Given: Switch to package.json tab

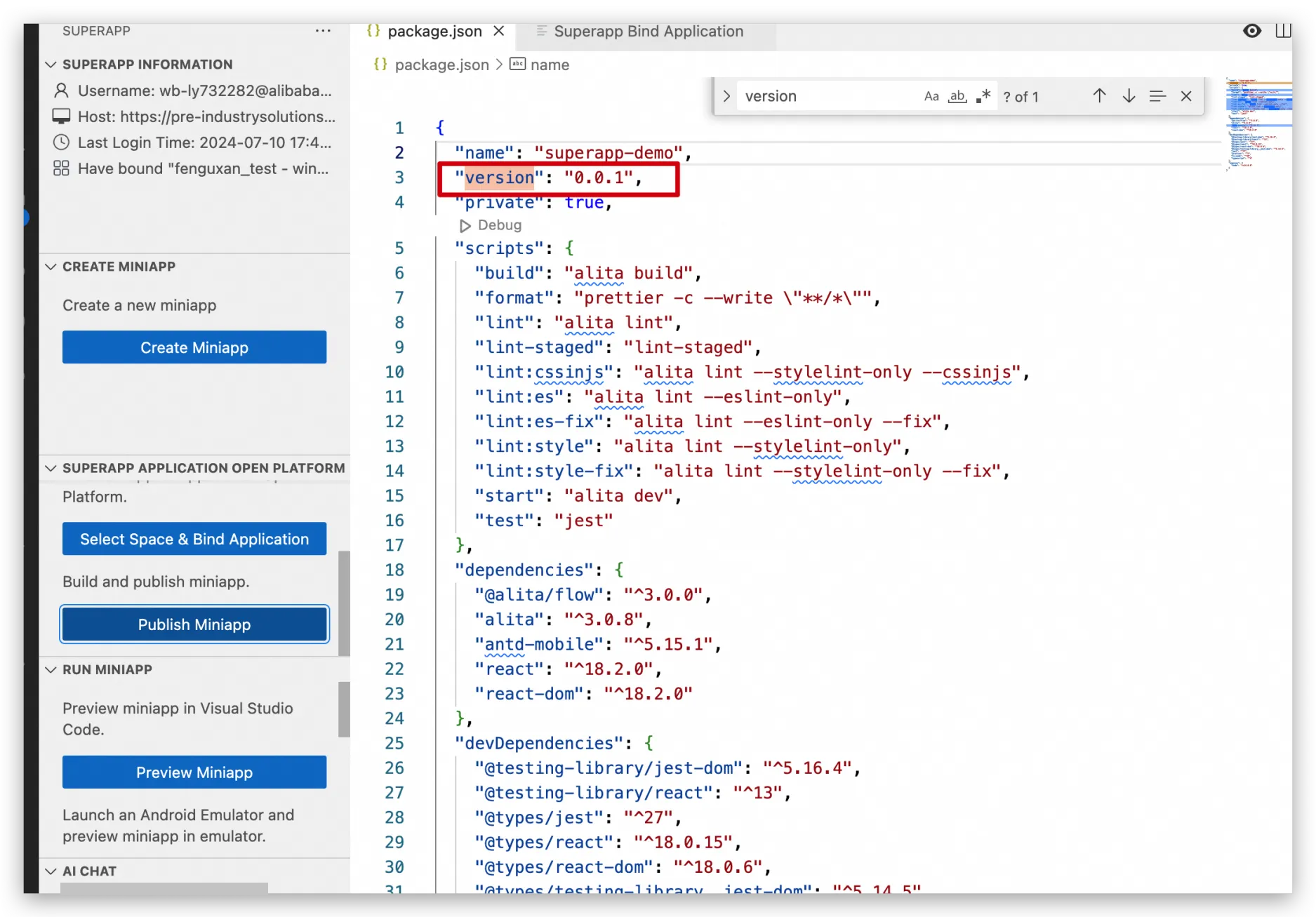Looking at the screenshot, I should point(434,31).
